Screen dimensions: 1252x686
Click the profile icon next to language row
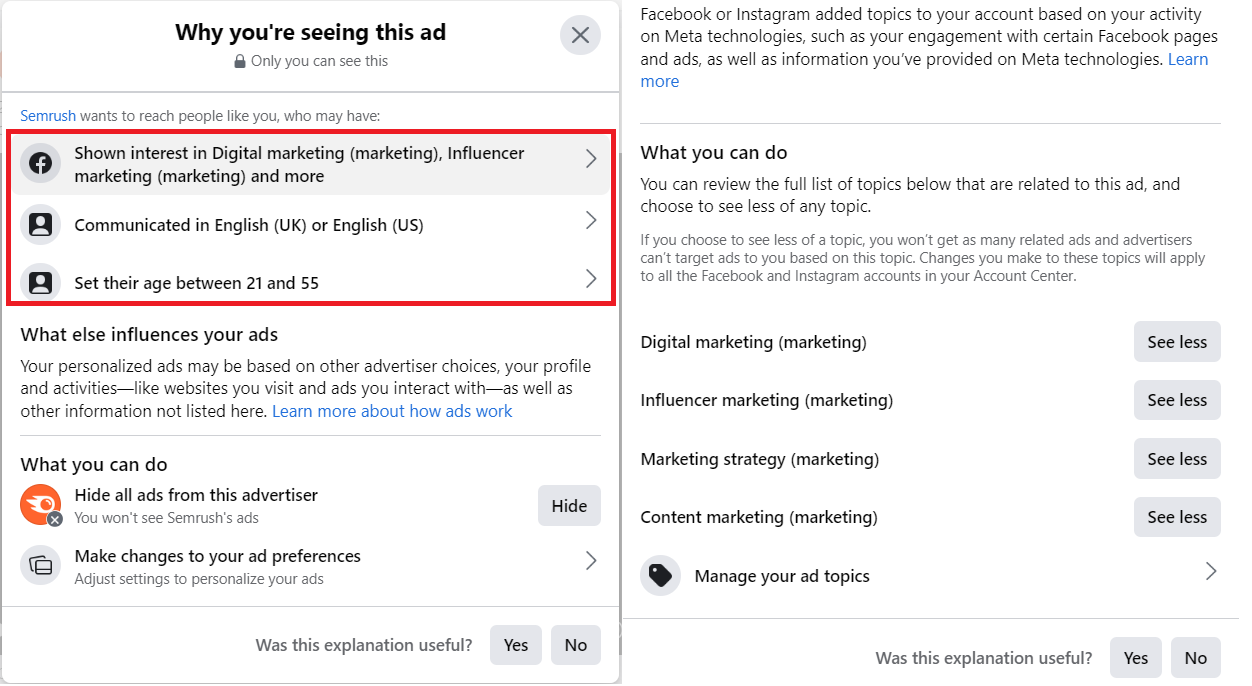(x=41, y=225)
